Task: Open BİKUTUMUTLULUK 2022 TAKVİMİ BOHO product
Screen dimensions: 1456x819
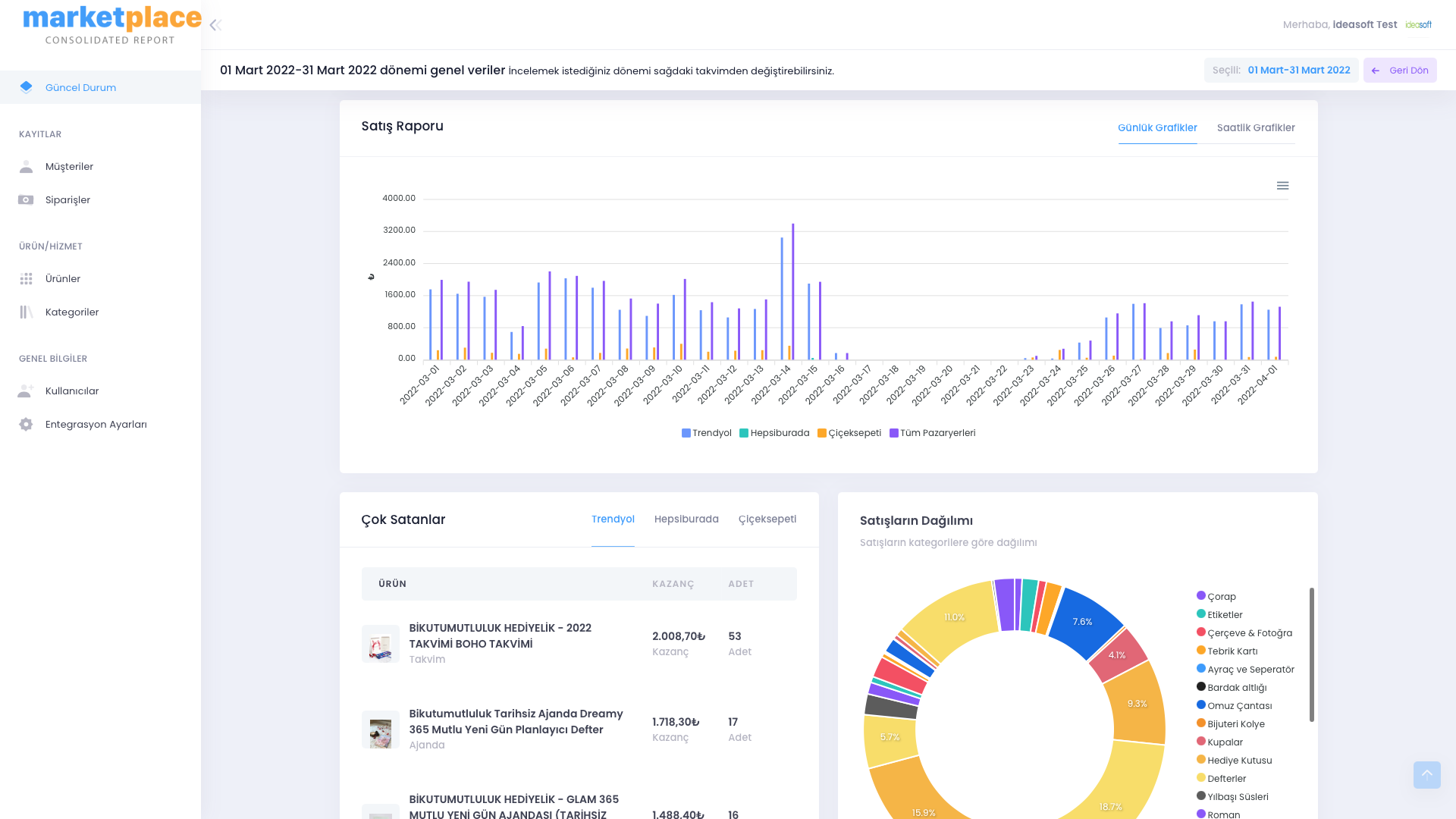Action: click(x=500, y=635)
